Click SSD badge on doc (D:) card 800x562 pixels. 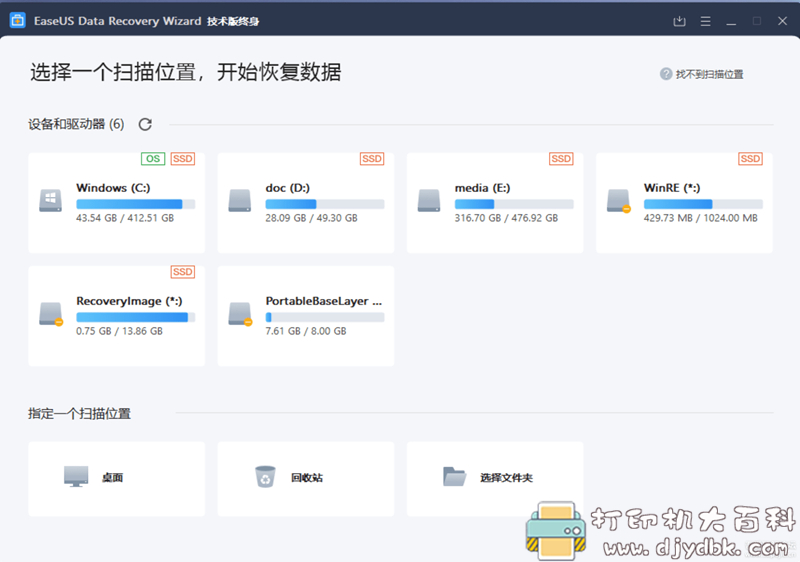coord(372,159)
